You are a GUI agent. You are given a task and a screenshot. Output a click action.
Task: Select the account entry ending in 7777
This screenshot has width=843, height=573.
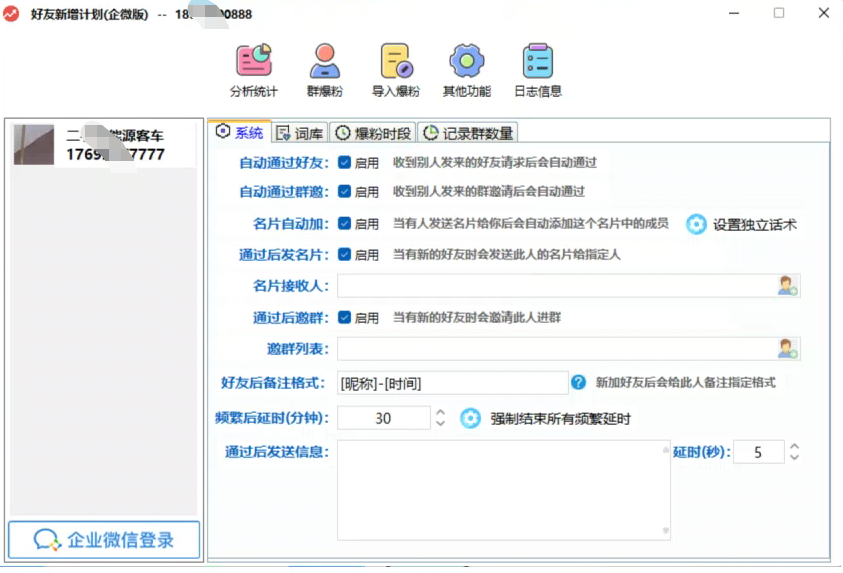(x=104, y=145)
